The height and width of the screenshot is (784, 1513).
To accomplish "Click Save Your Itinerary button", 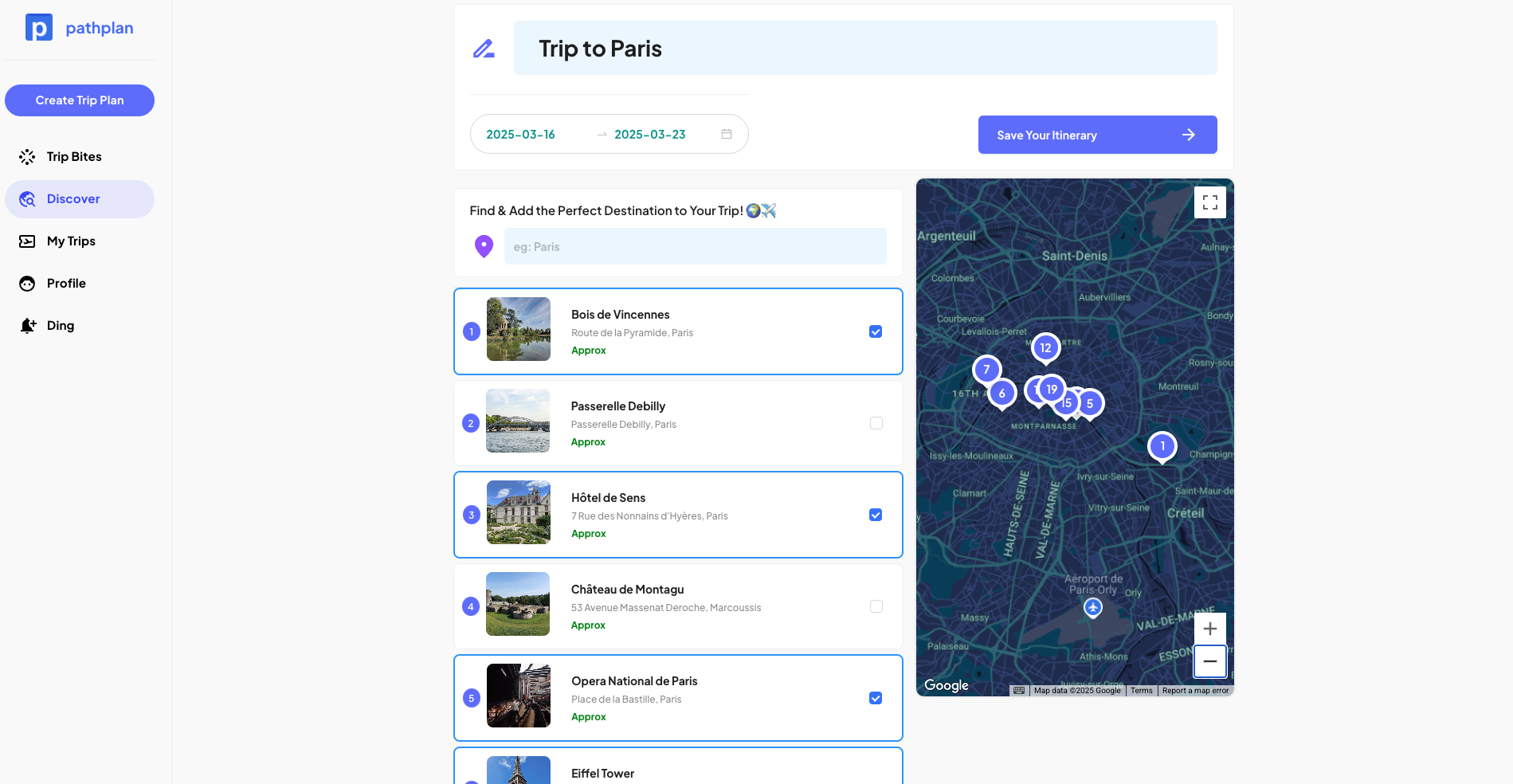I will tap(1097, 135).
